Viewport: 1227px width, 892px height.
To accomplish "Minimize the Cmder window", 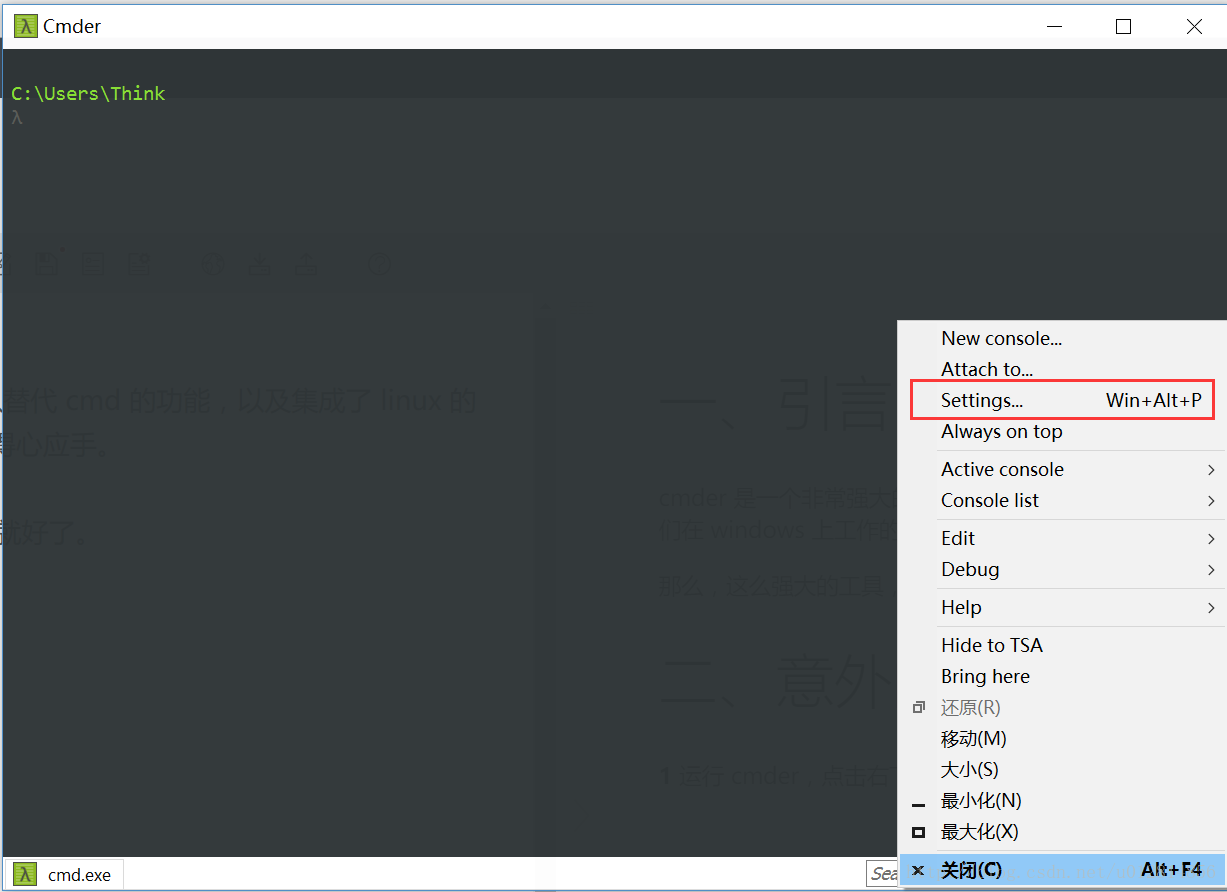I will click(x=1053, y=26).
